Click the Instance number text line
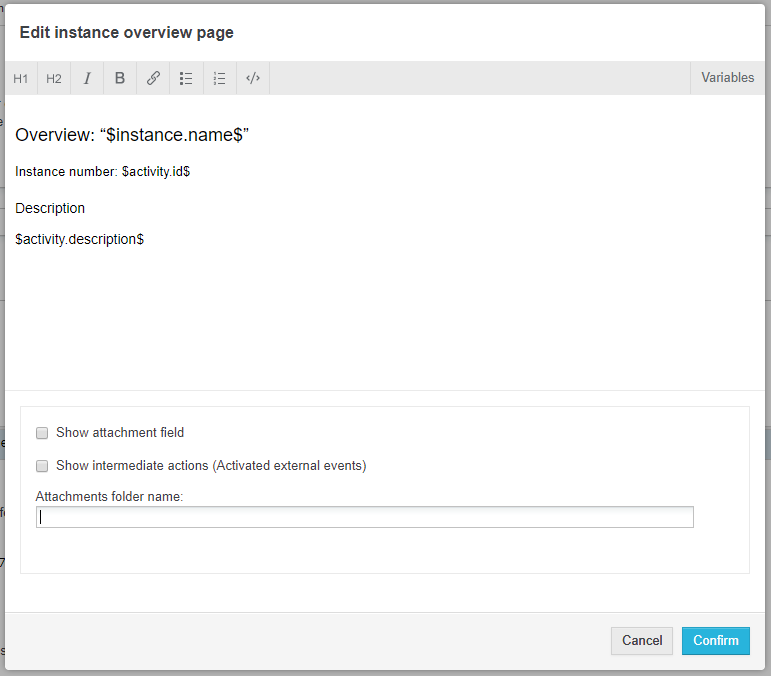 pyautogui.click(x=102, y=172)
